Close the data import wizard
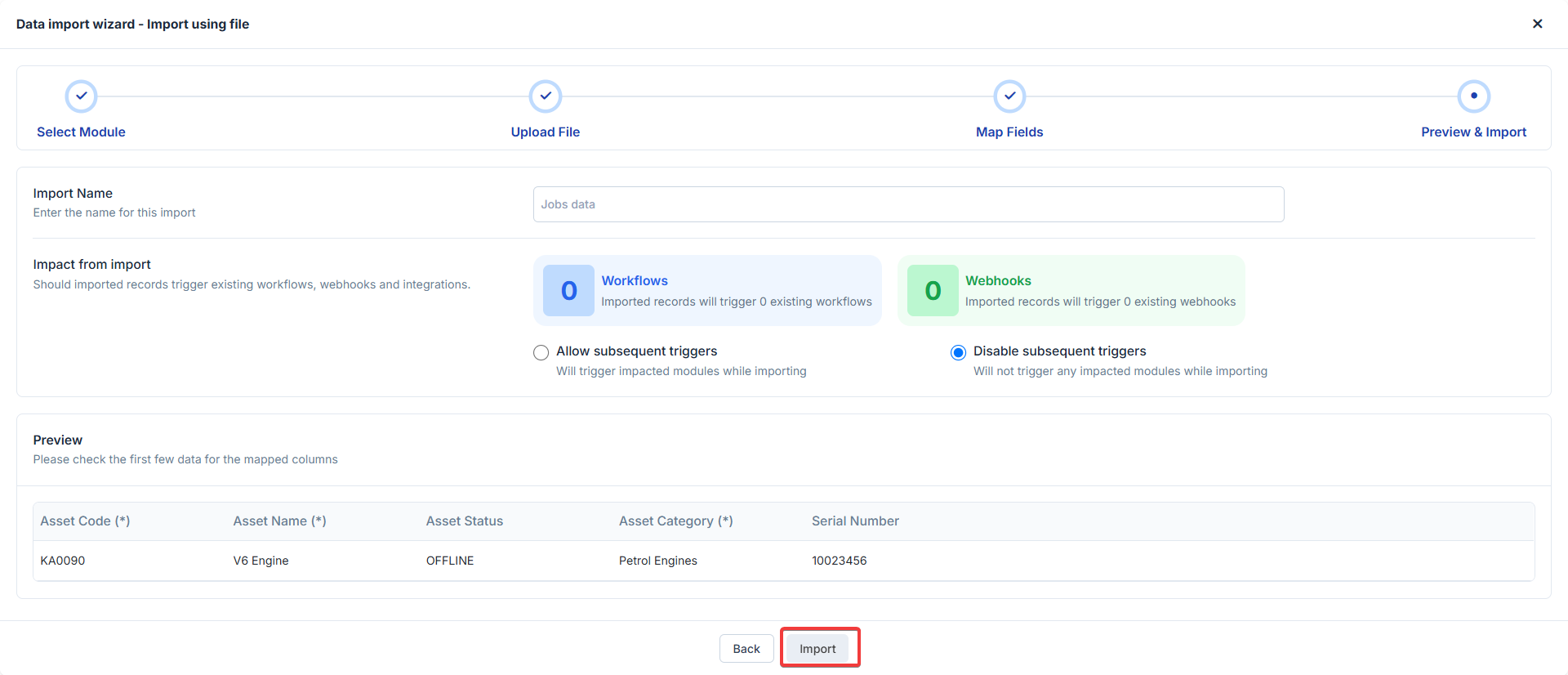The image size is (1568, 675). coord(1537,24)
